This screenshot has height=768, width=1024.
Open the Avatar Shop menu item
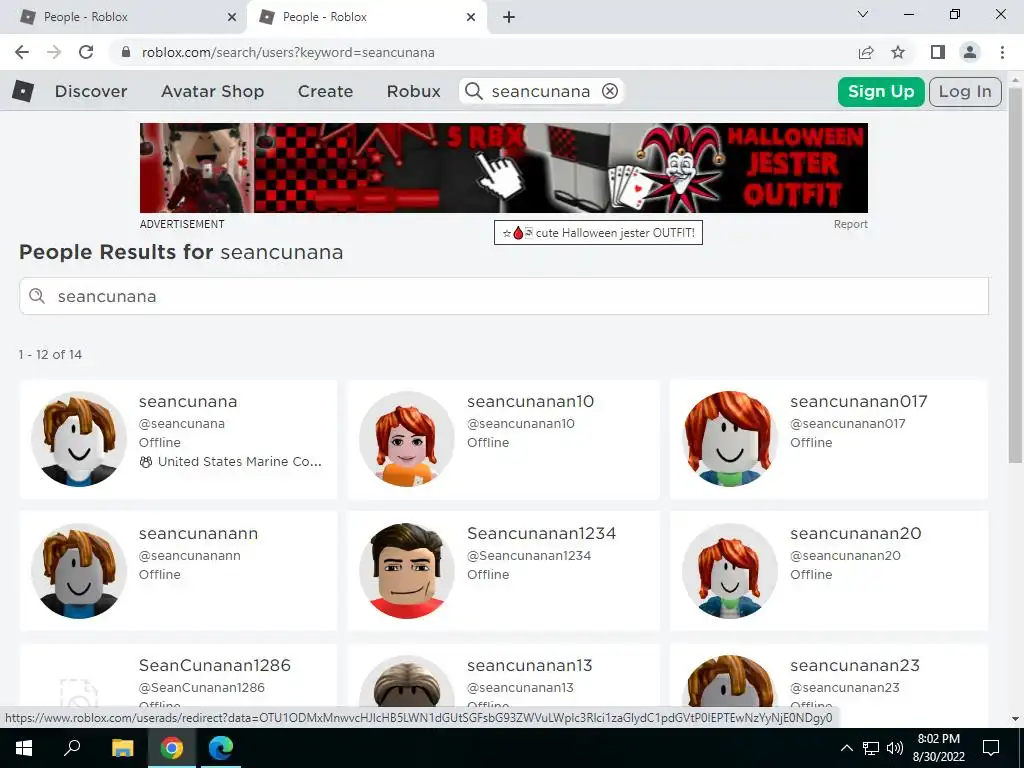click(212, 91)
